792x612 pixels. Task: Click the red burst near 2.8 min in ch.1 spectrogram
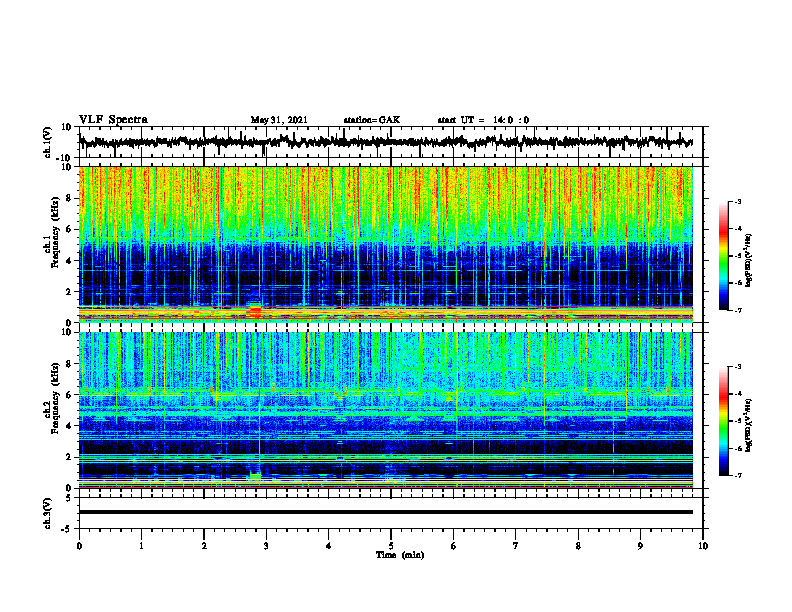256,311
